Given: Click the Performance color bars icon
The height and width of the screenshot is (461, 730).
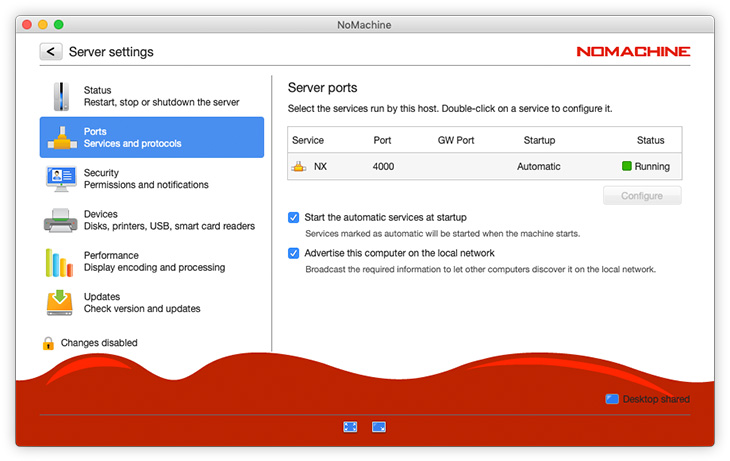Looking at the screenshot, I should point(61,262).
